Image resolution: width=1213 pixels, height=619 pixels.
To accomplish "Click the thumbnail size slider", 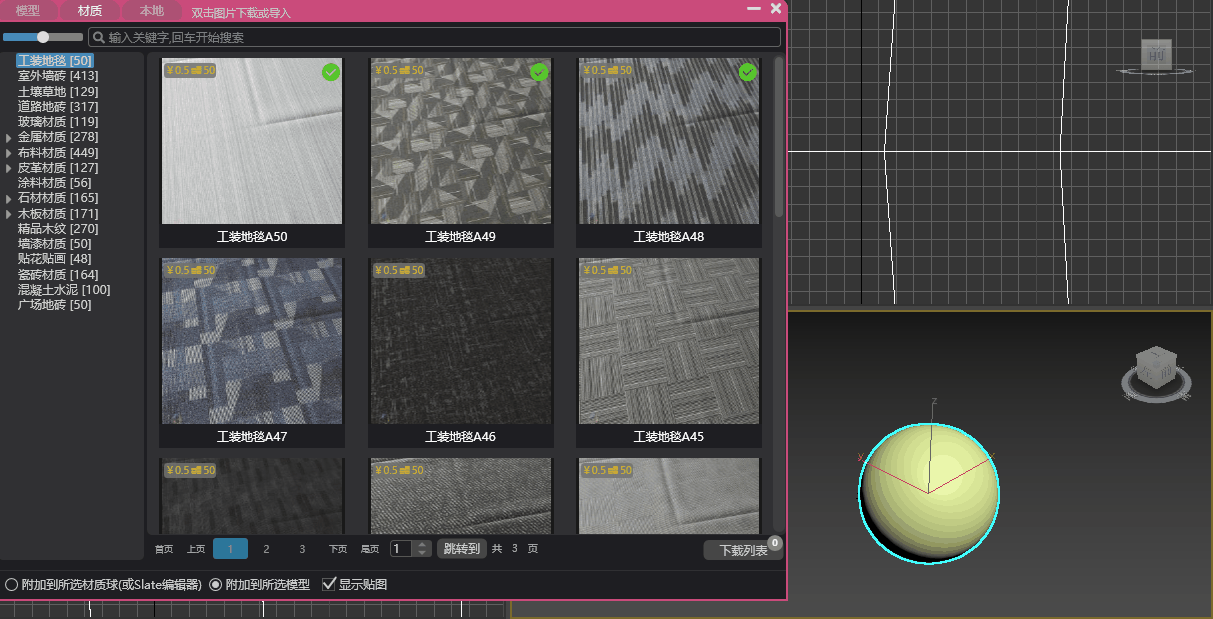I will pos(43,37).
